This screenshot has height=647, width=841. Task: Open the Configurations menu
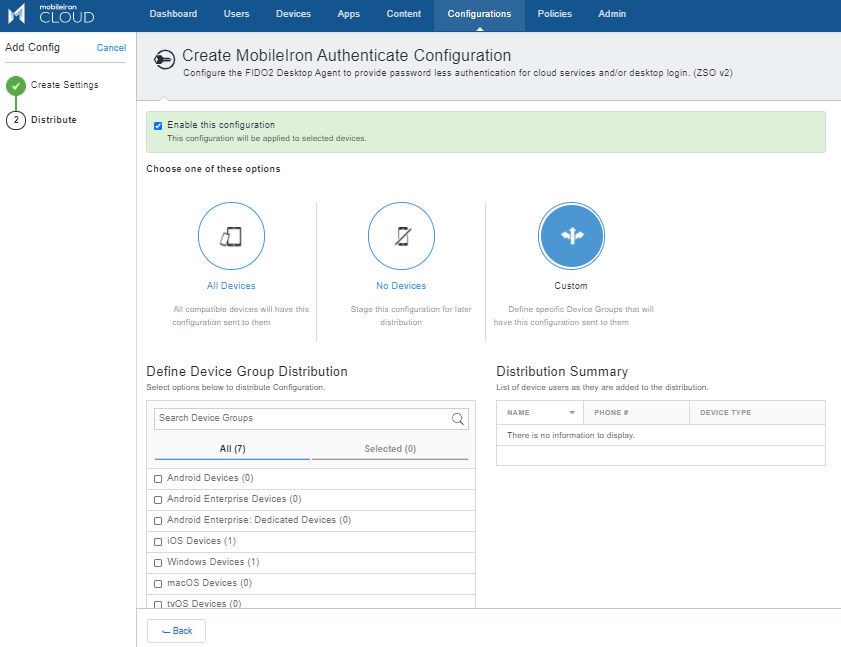pos(479,14)
